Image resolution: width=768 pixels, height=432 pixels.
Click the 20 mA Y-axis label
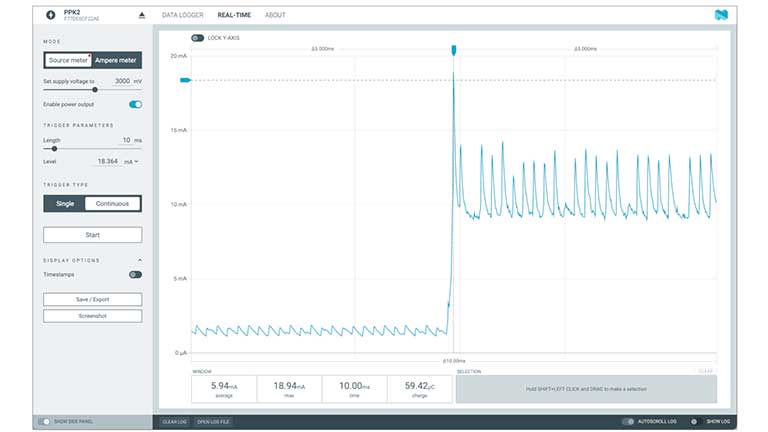pos(179,56)
